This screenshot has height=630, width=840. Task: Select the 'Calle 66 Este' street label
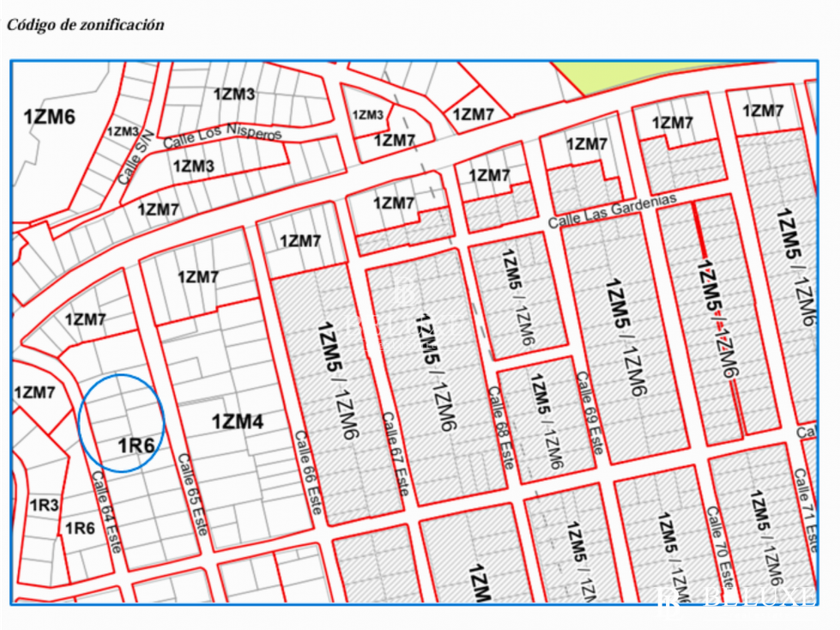(x=308, y=472)
